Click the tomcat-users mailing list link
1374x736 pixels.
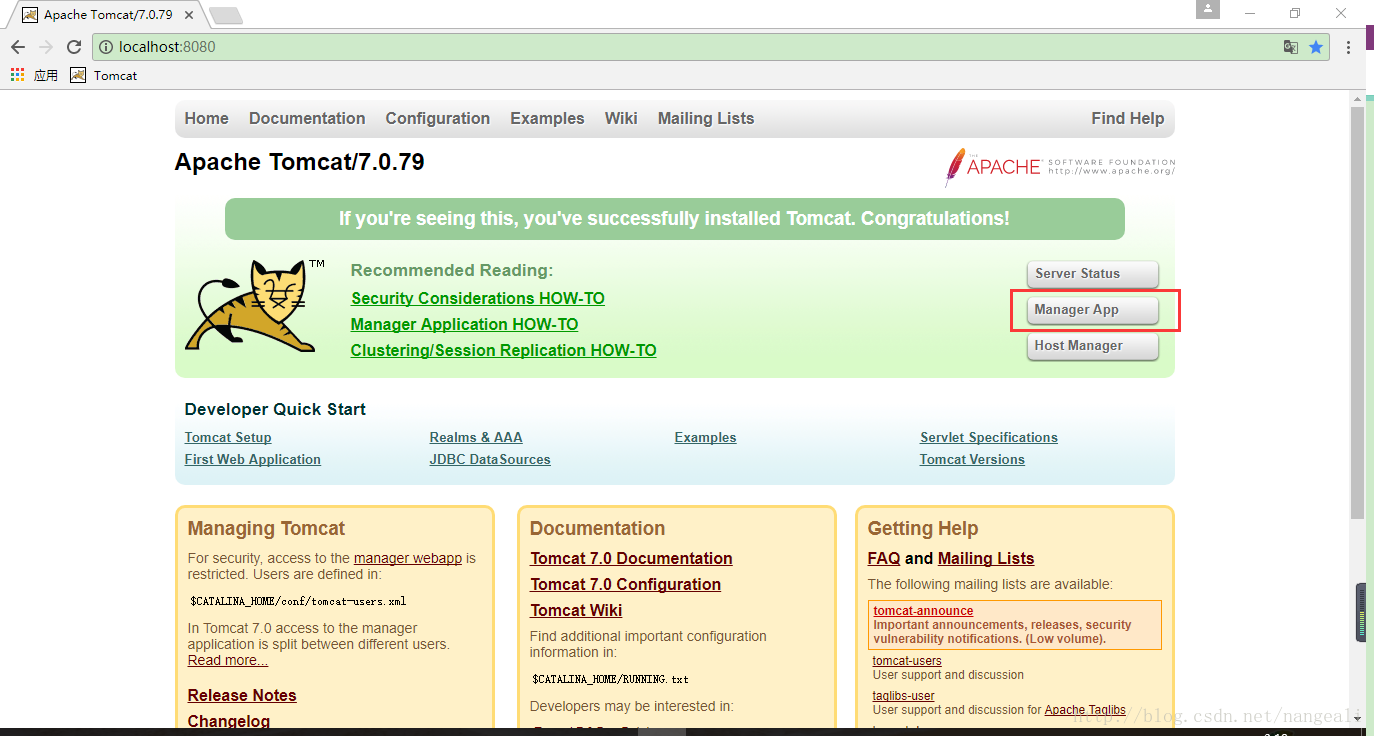coord(907,661)
